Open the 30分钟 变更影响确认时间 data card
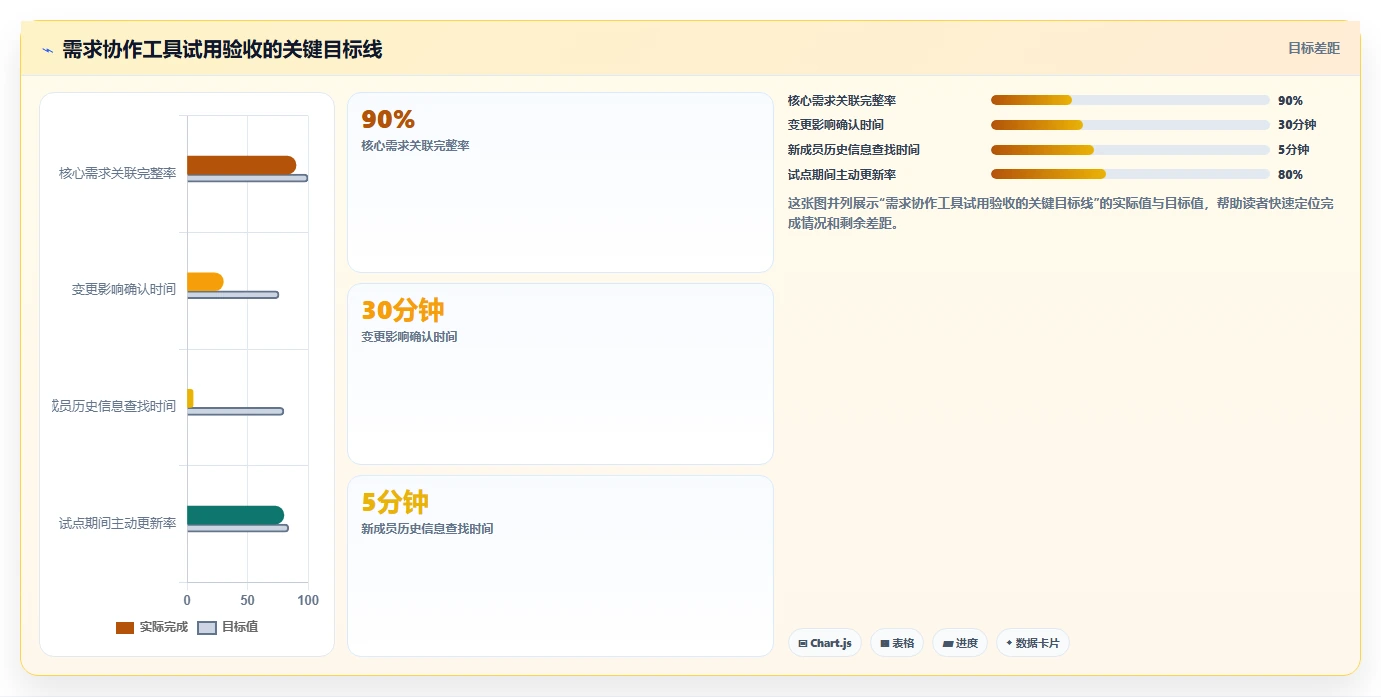This screenshot has height=697, width=1381. (x=560, y=374)
